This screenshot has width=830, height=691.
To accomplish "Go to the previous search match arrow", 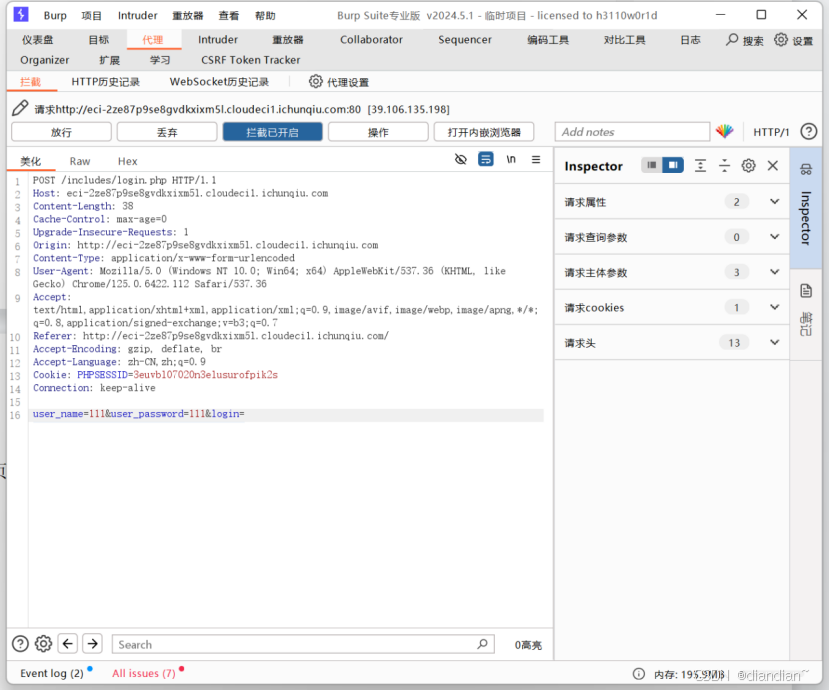I will pos(68,643).
